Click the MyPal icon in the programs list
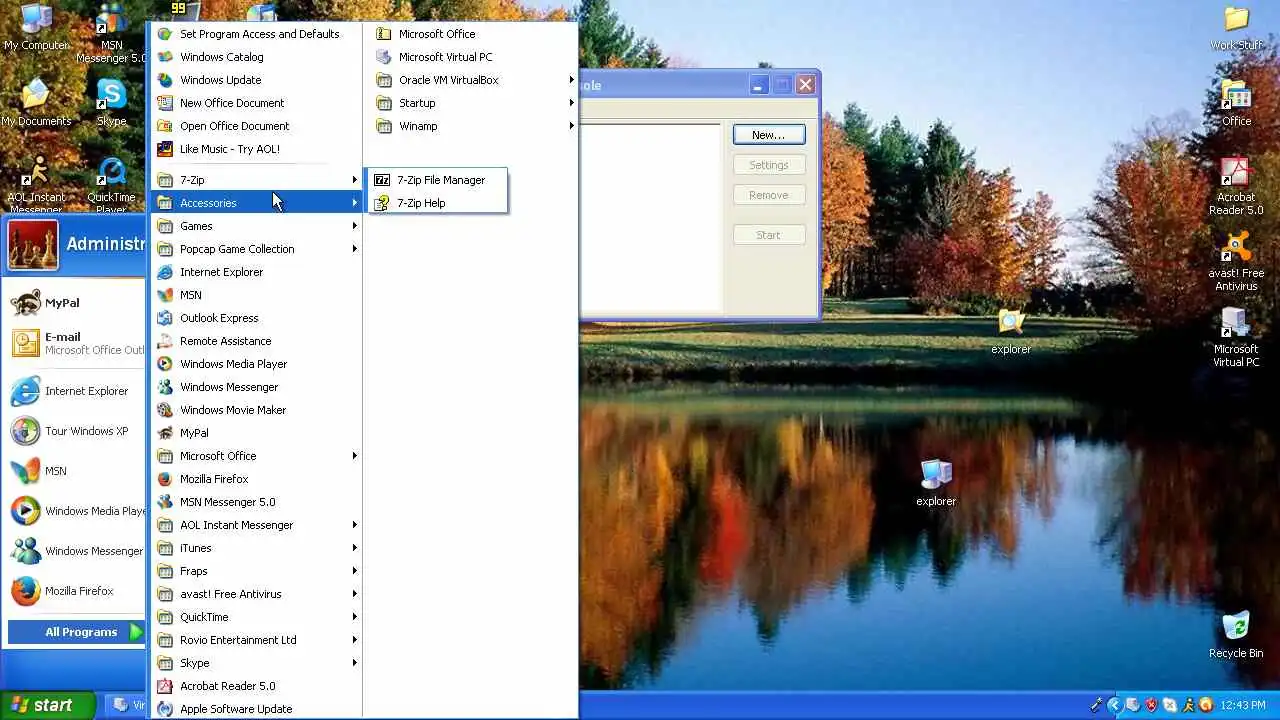The height and width of the screenshot is (720, 1280). coord(165,433)
